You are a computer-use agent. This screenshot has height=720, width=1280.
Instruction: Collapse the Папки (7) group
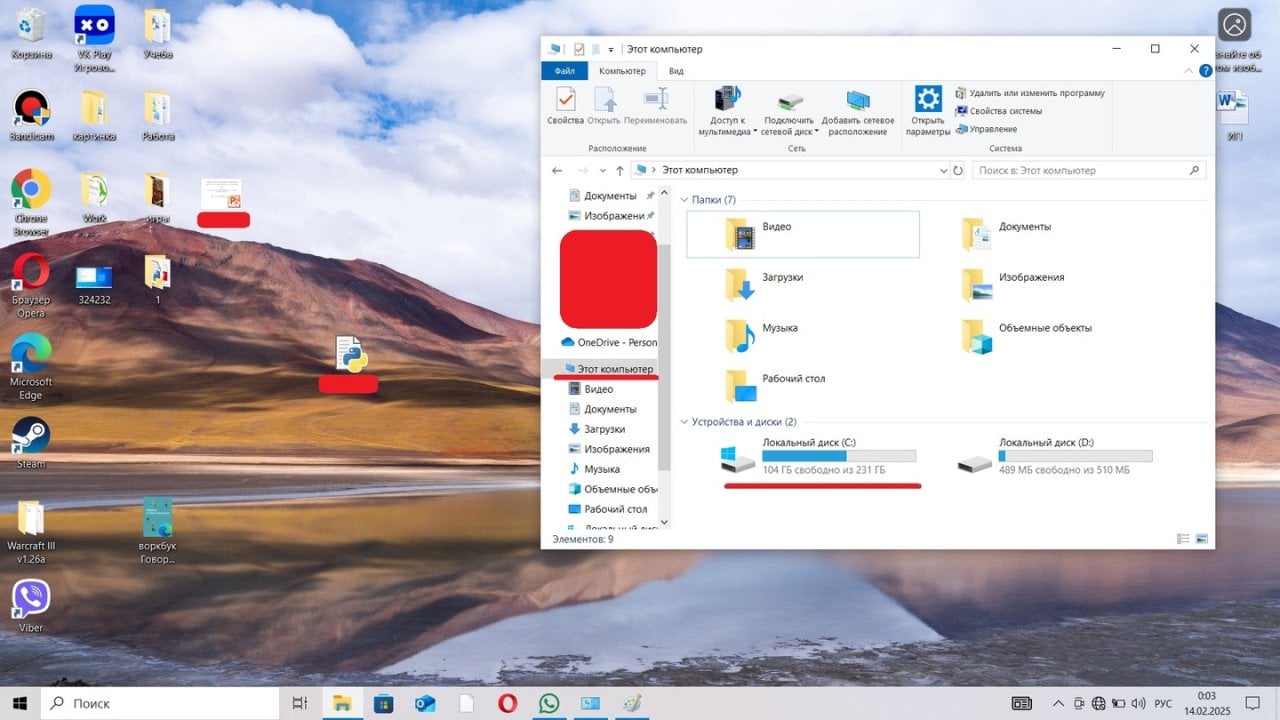(x=684, y=200)
